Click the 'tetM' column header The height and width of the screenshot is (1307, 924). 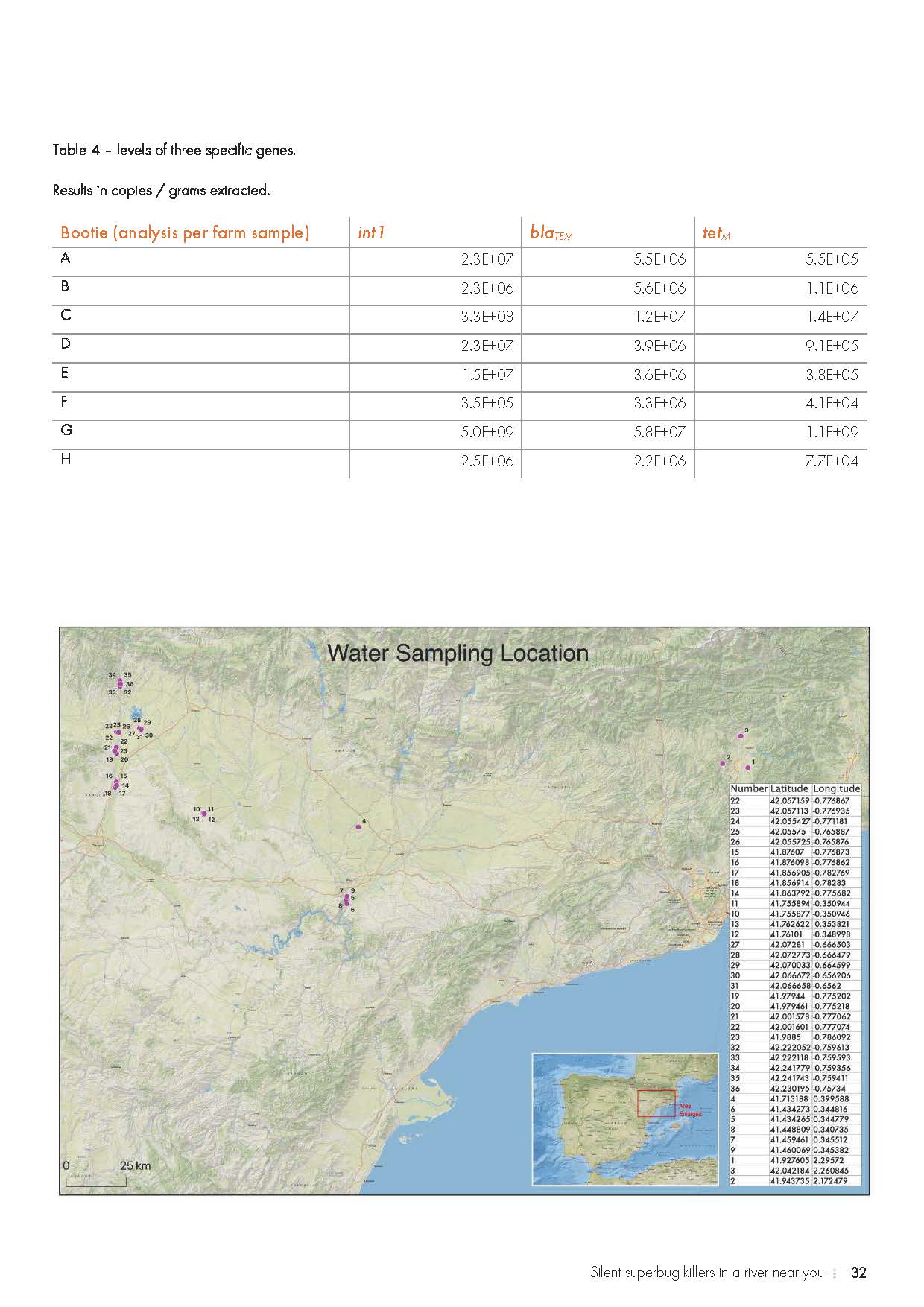tap(716, 233)
